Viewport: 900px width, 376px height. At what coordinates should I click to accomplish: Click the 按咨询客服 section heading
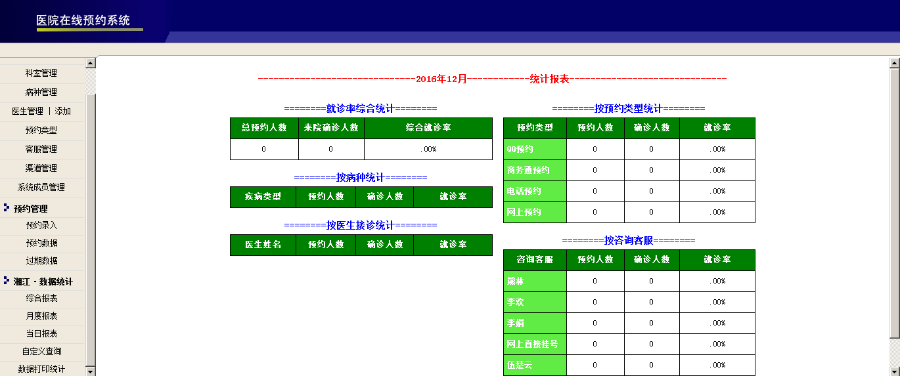click(629, 241)
